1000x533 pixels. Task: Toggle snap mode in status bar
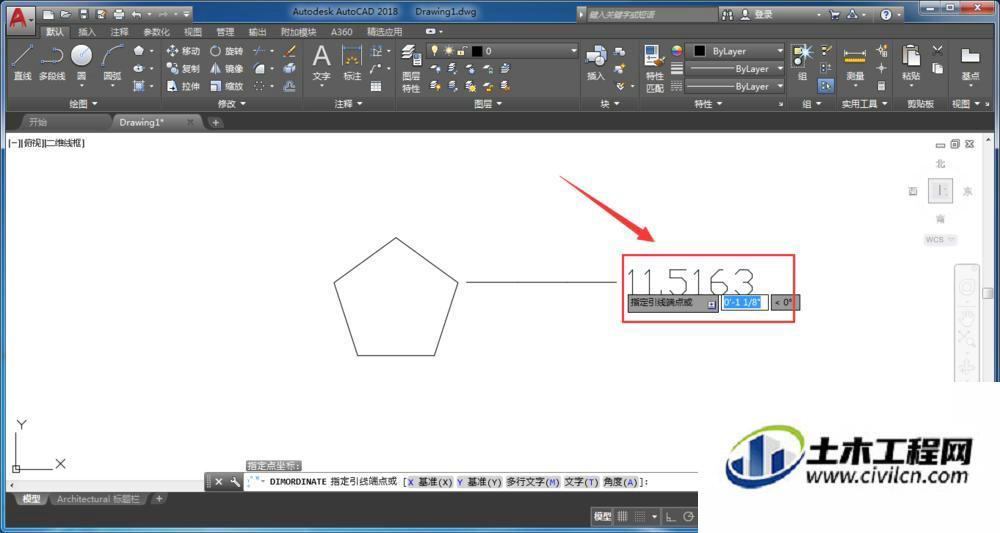[x=640, y=516]
